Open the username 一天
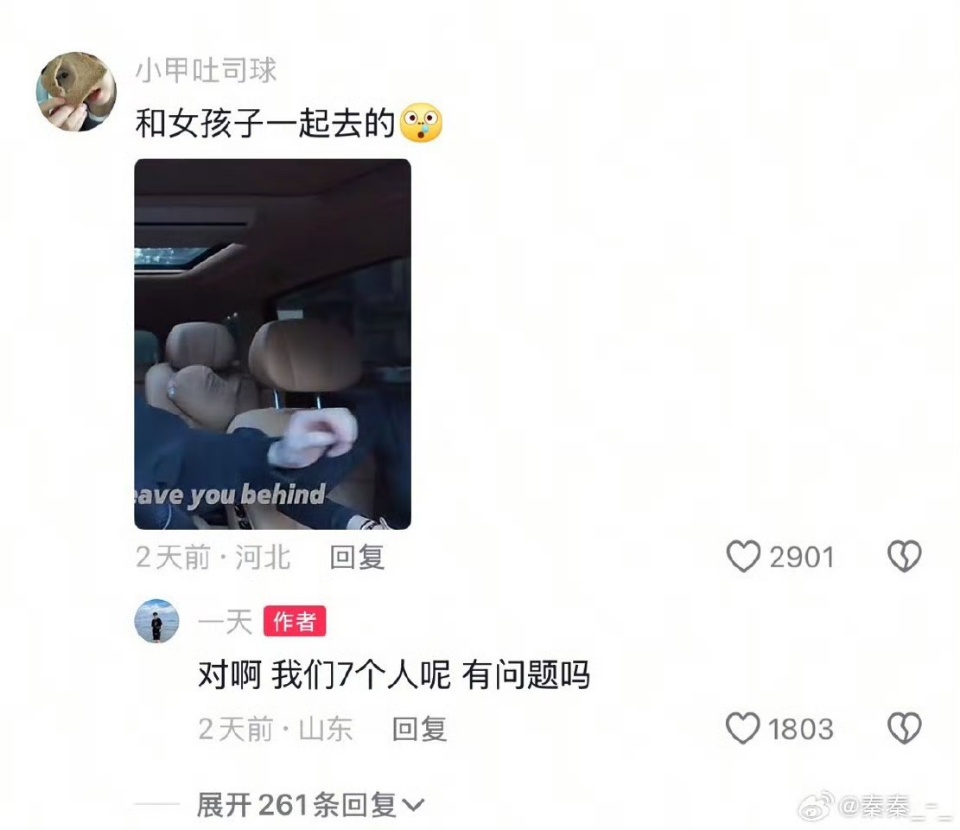 tap(225, 622)
